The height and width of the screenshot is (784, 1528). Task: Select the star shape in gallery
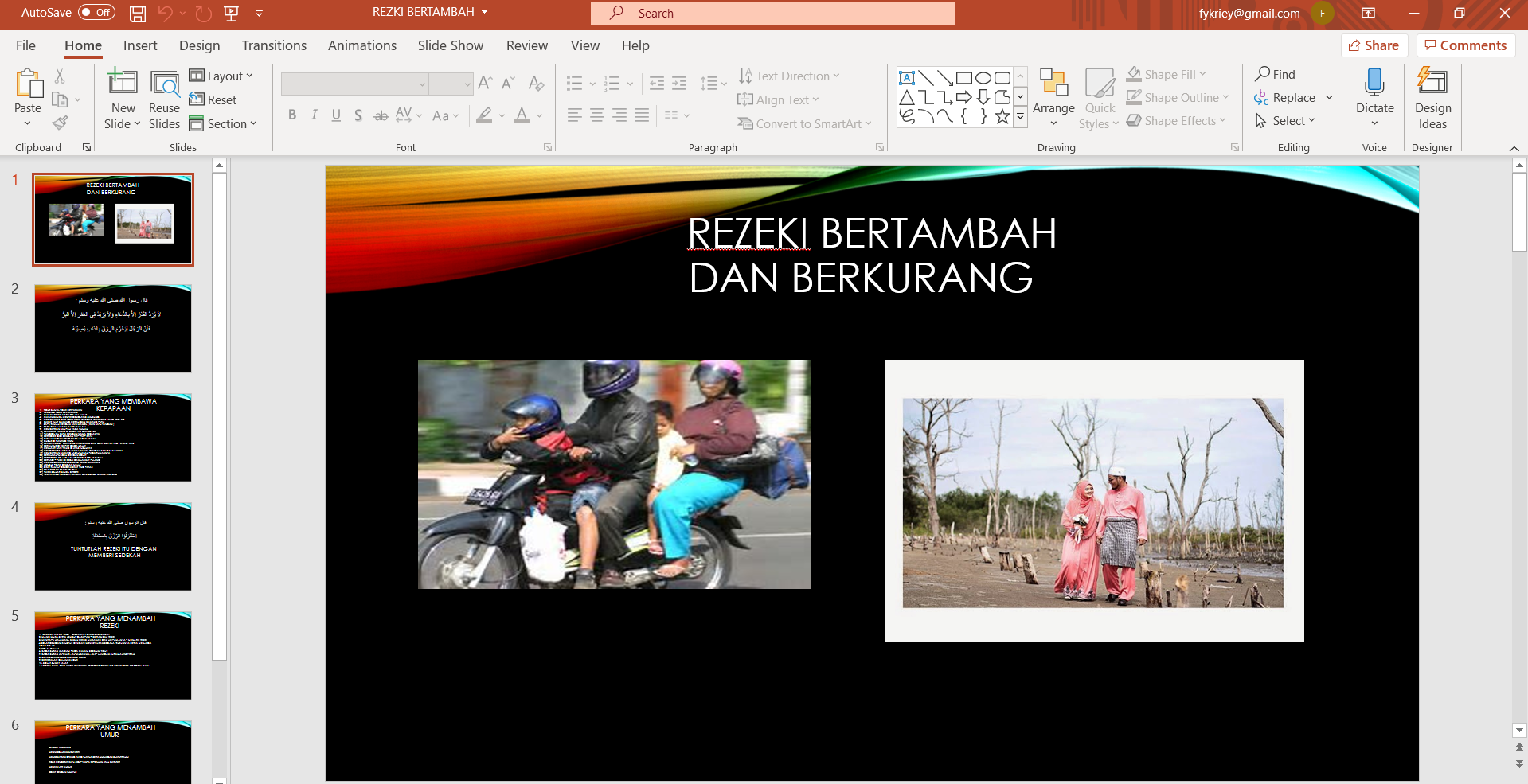pos(1002,117)
